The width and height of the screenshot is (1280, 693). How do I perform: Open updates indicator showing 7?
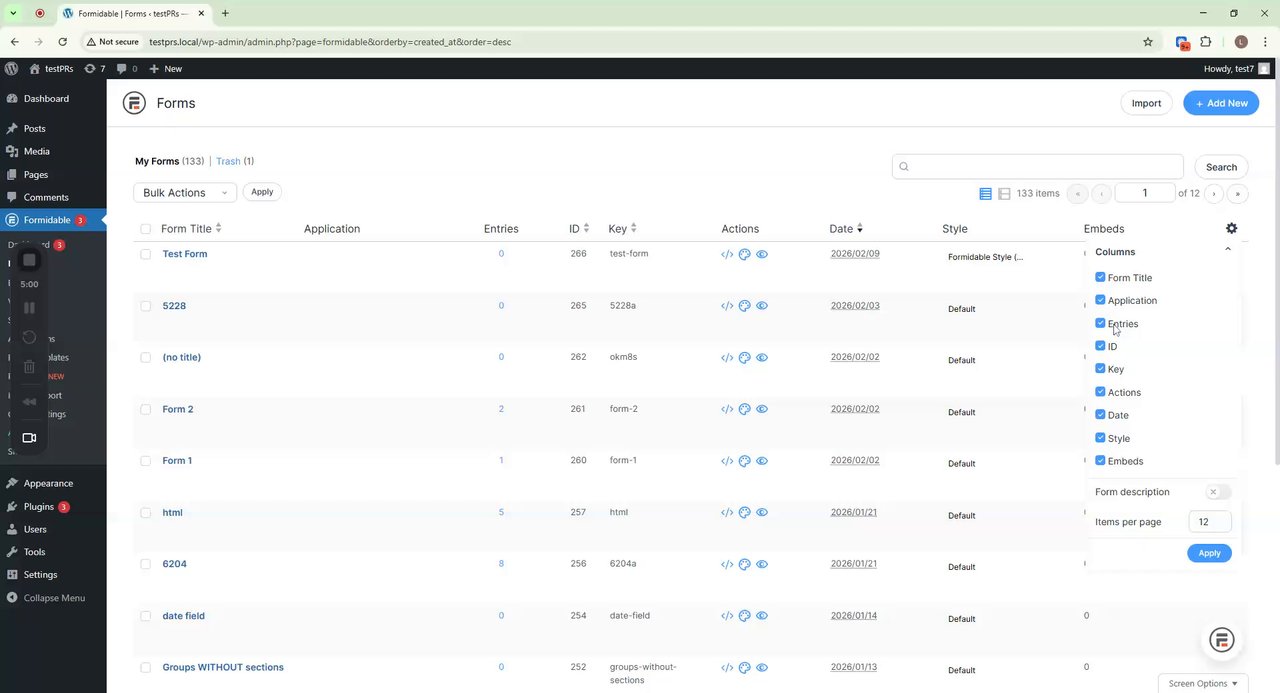pyautogui.click(x=95, y=69)
